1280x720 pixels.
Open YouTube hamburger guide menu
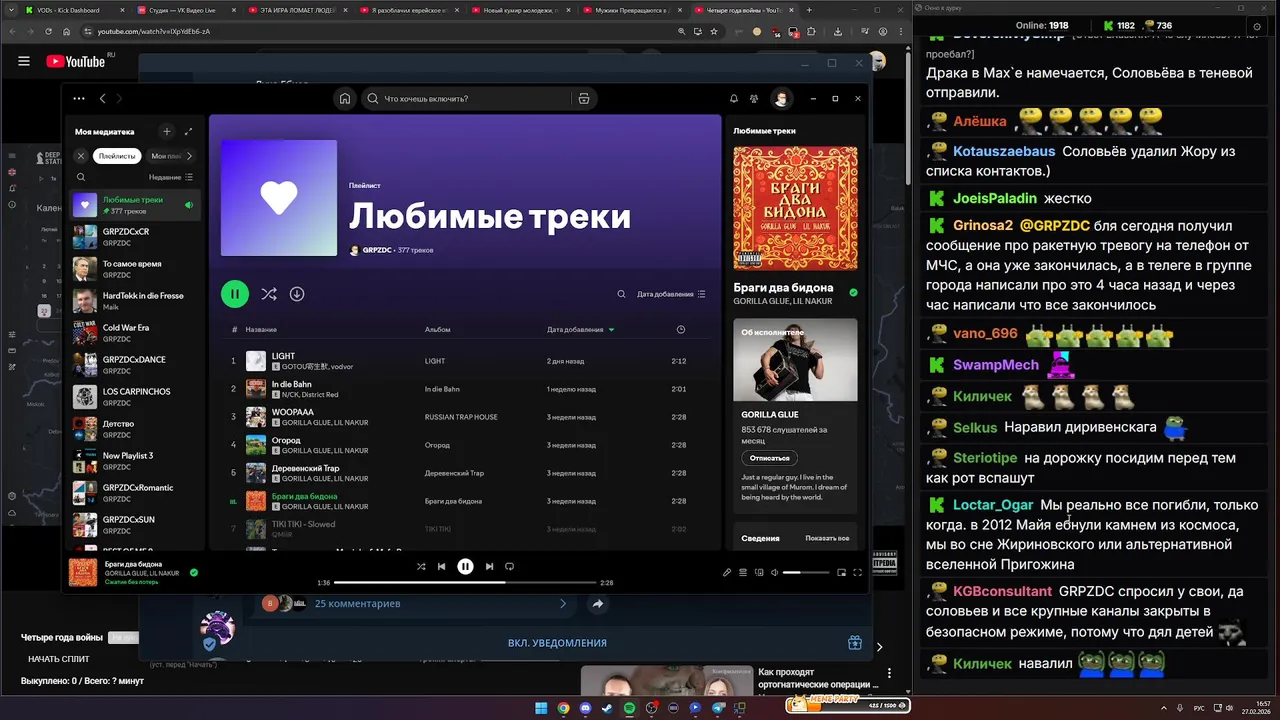[x=24, y=61]
